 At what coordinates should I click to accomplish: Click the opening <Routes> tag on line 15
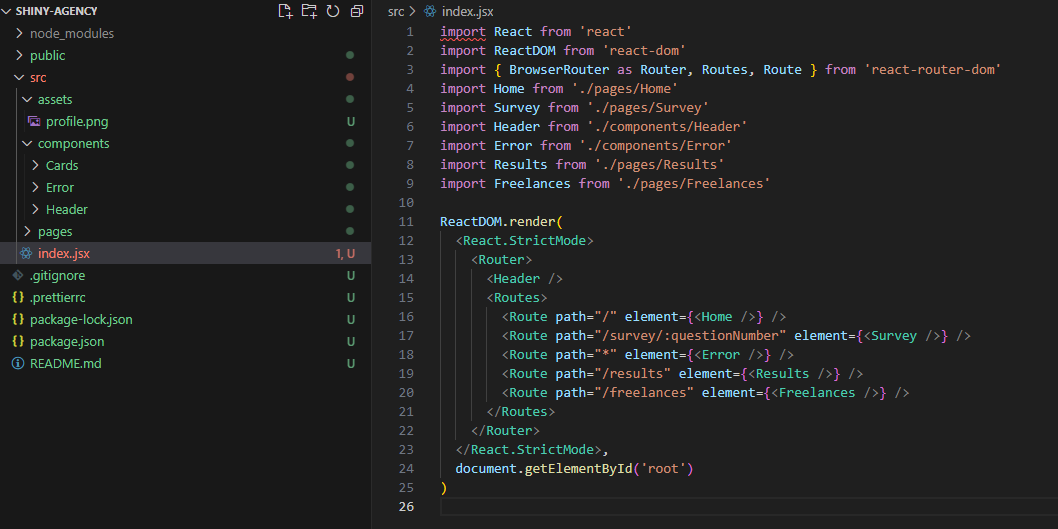517,298
